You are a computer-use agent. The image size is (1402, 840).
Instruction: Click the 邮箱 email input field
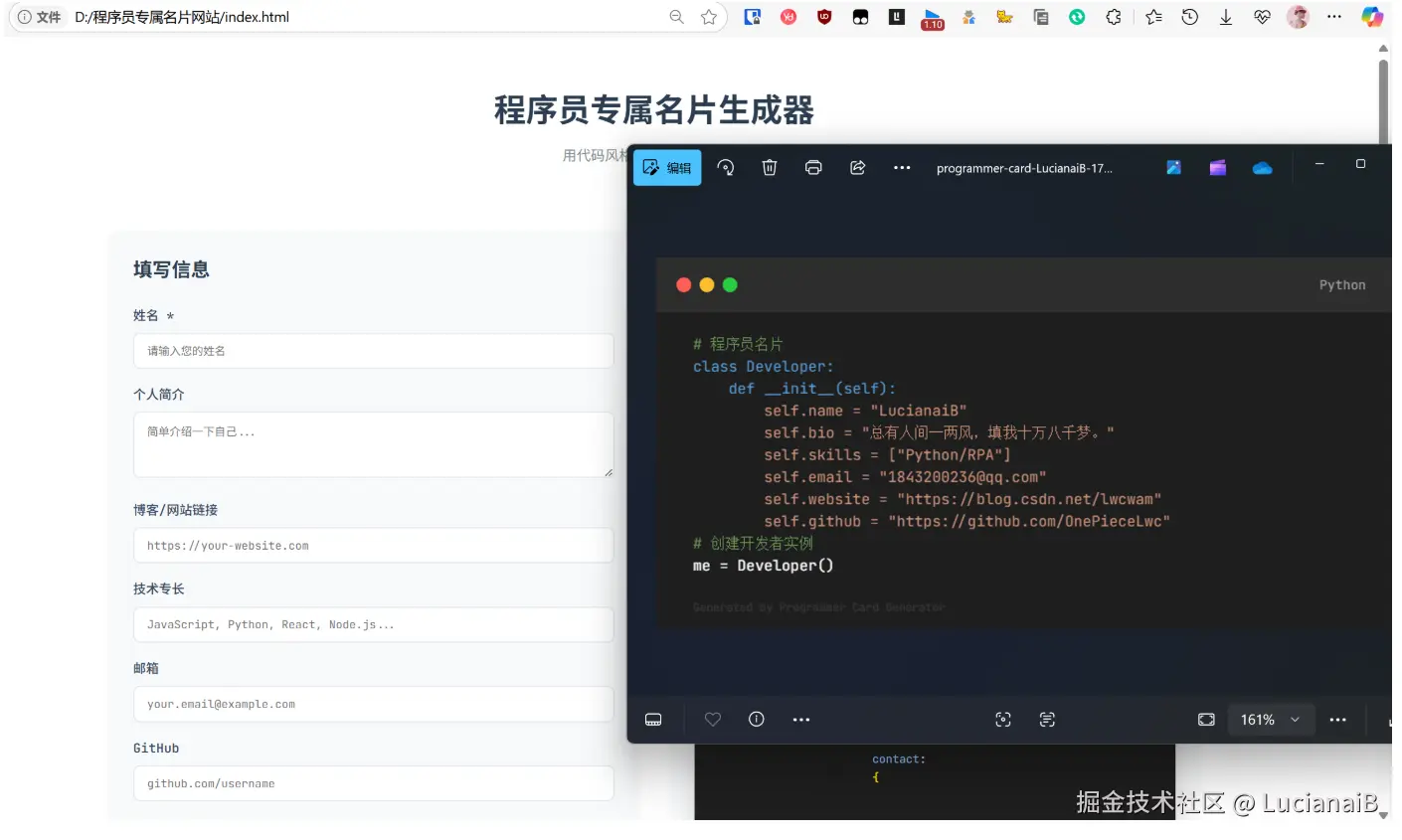373,704
